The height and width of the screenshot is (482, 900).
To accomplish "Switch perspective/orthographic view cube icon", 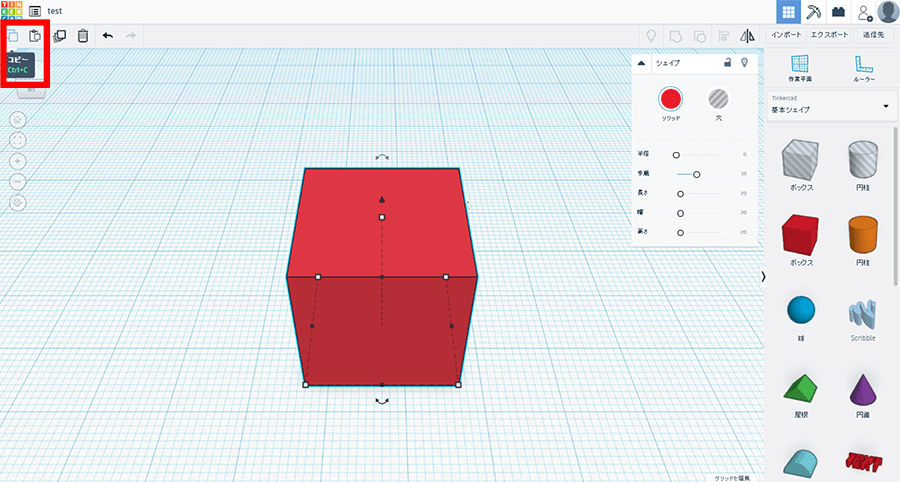I will (18, 203).
